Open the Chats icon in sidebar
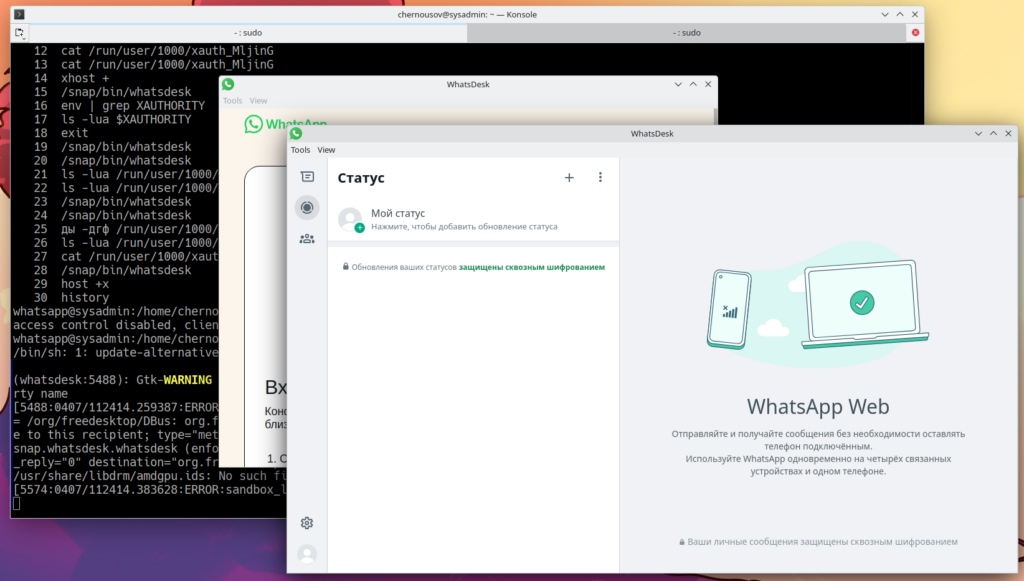Screen dimensions: 1024x581 pos(307,177)
